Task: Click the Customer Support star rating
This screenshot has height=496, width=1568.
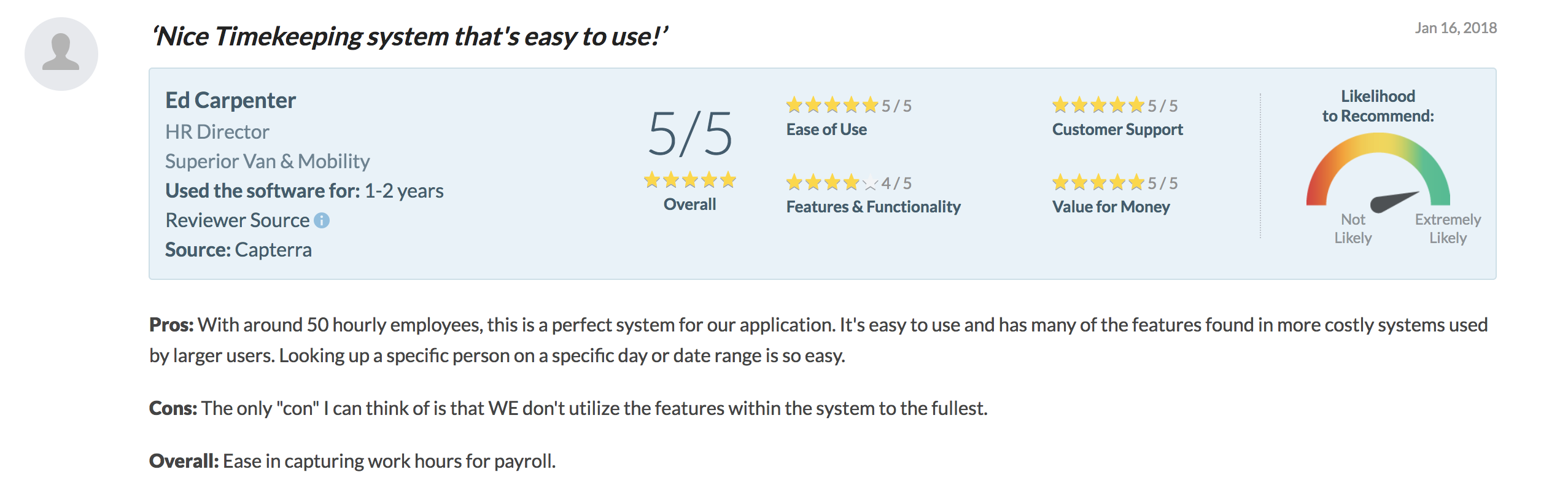Action: [x=1098, y=105]
